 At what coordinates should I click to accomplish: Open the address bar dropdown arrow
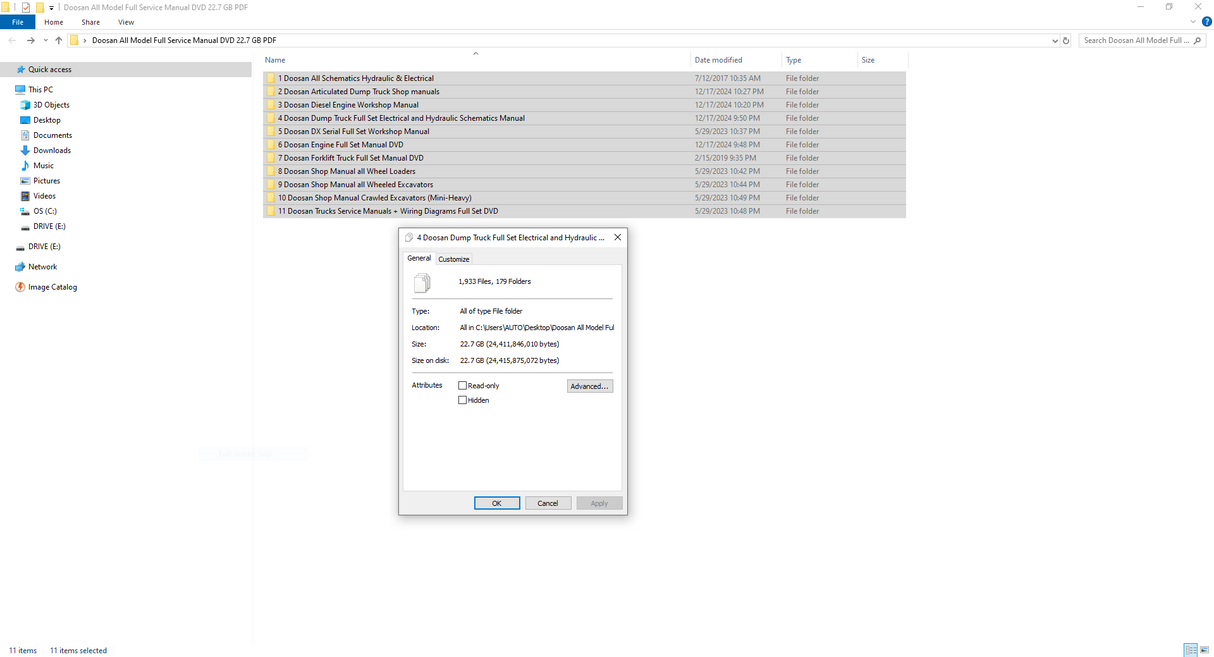(1053, 40)
